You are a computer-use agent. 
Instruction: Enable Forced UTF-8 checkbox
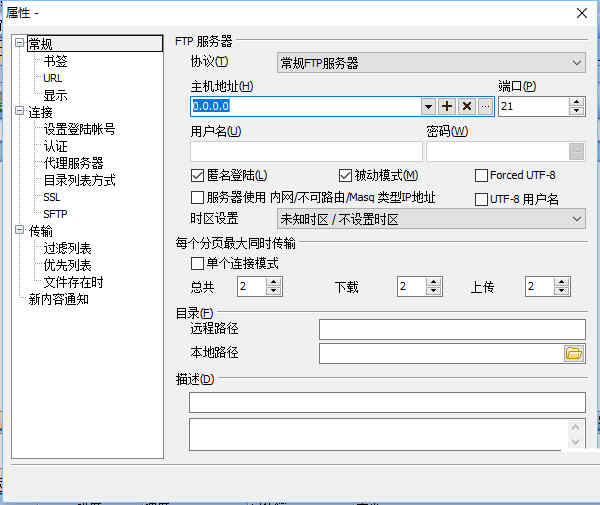coord(481,176)
